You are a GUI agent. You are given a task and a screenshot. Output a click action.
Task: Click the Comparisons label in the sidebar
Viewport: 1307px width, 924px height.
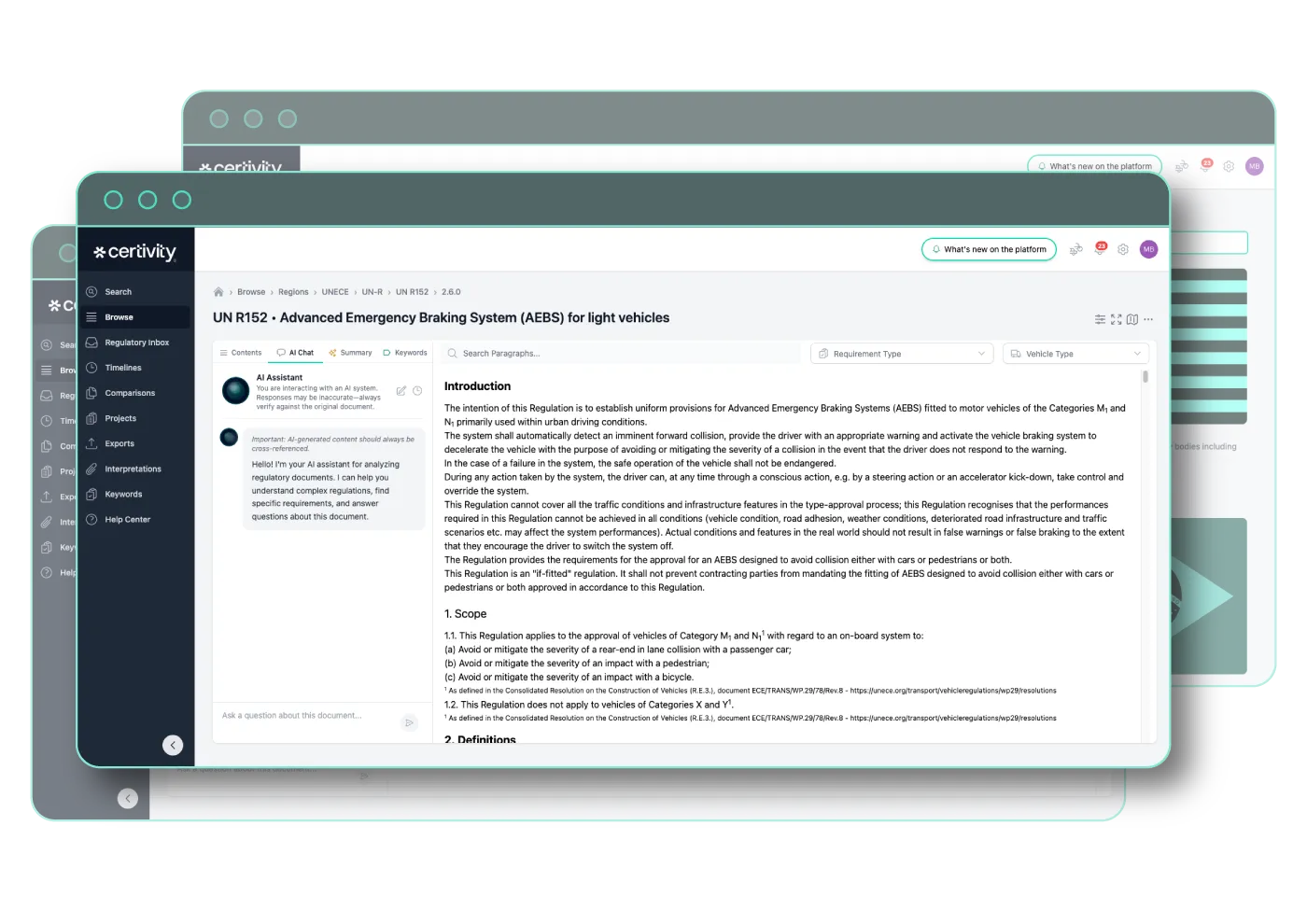coord(130,393)
